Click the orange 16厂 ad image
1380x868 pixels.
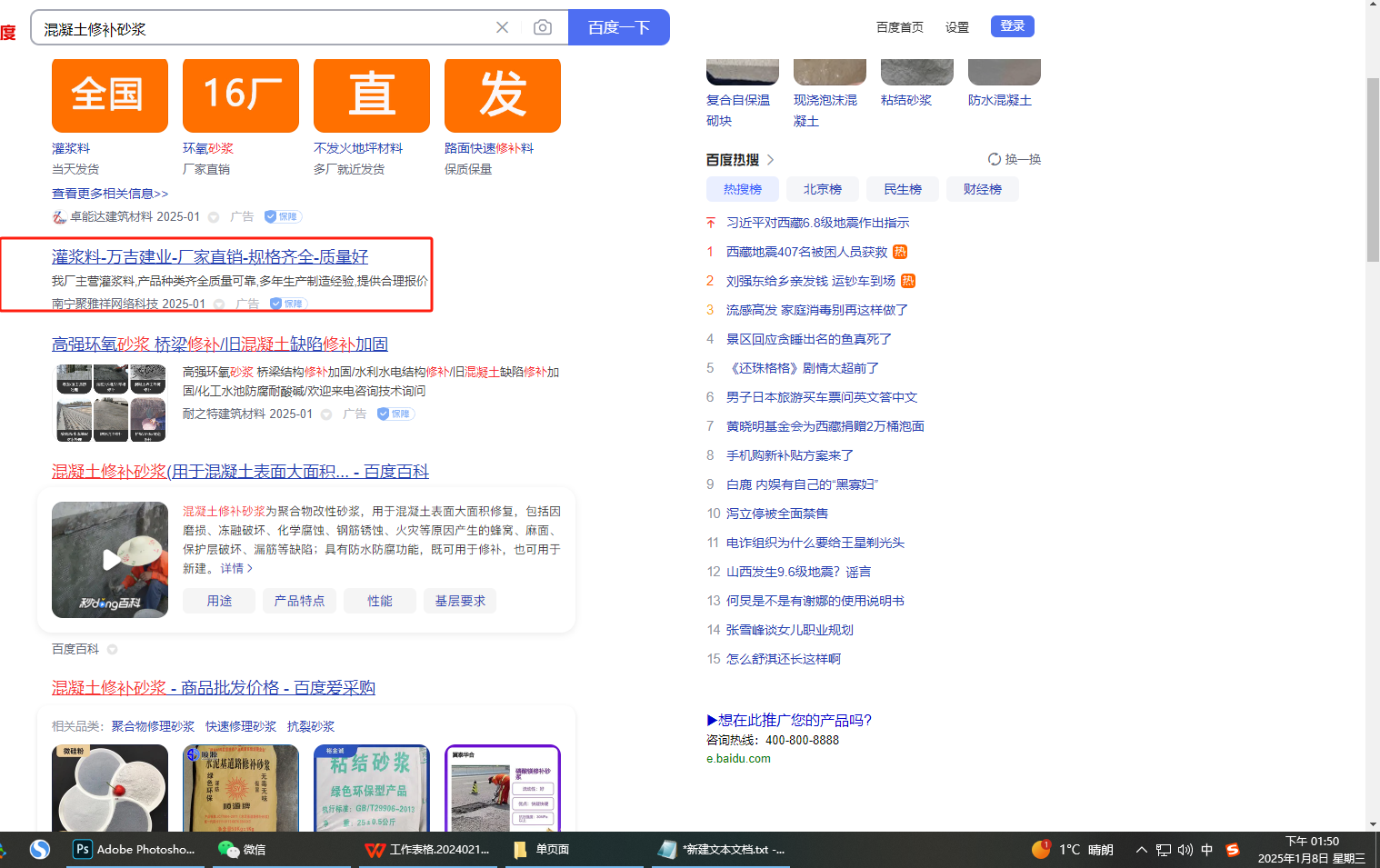click(241, 95)
